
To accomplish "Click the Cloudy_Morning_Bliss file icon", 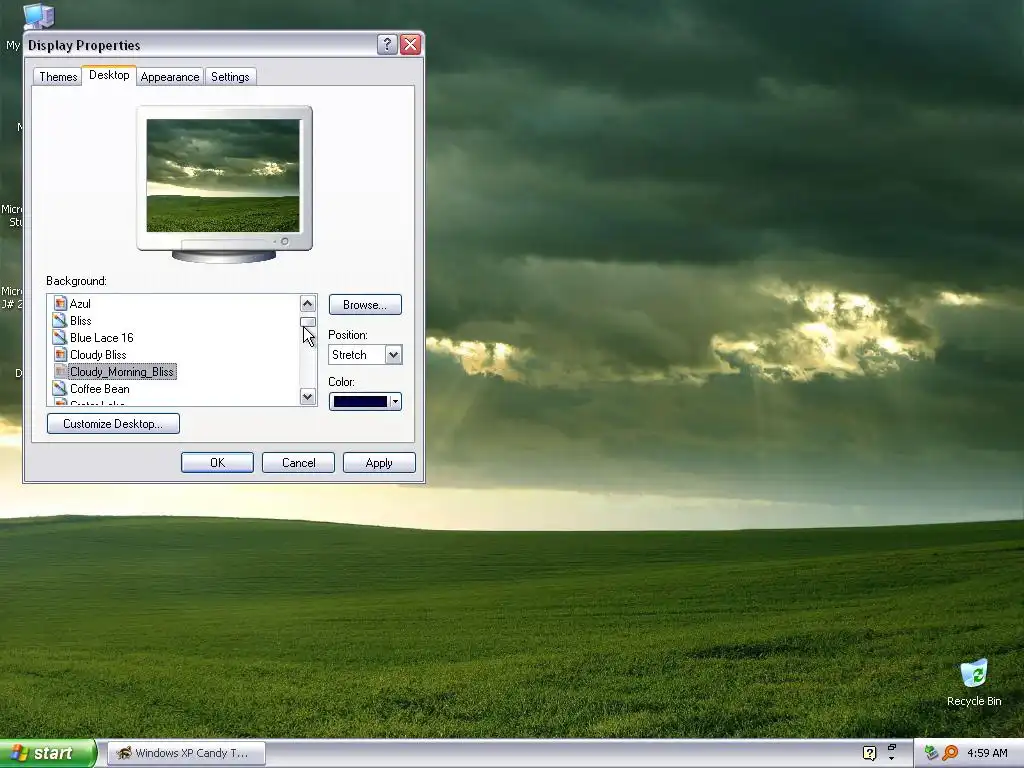I will (x=60, y=371).
